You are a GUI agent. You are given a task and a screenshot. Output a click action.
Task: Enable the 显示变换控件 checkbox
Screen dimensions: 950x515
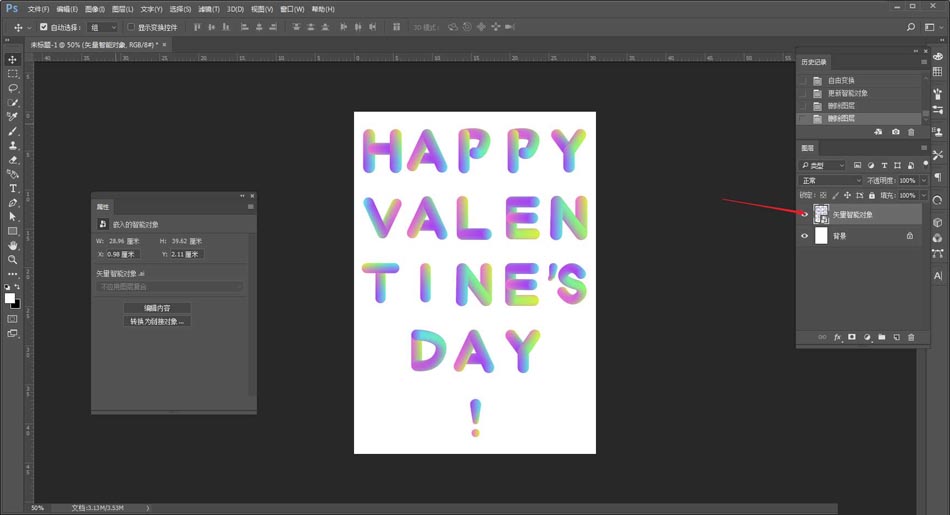pyautogui.click(x=131, y=27)
